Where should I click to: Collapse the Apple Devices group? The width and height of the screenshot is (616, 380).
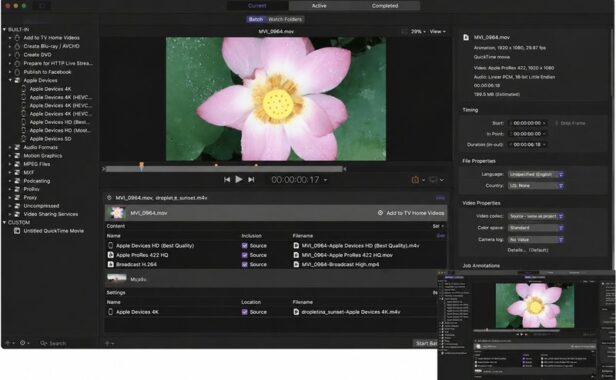(x=11, y=80)
